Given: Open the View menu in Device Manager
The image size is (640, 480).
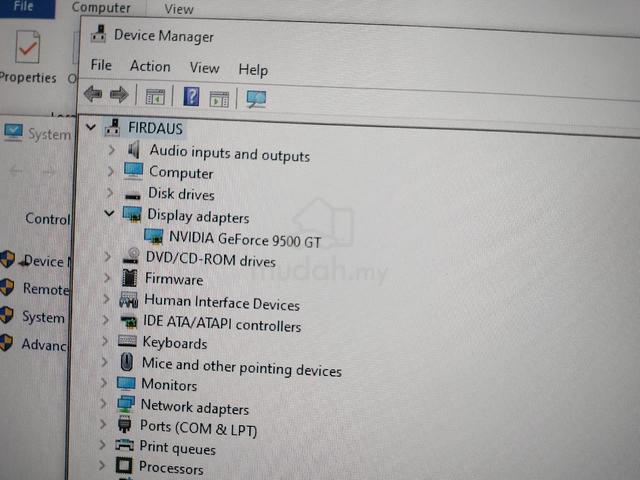Looking at the screenshot, I should pos(204,68).
